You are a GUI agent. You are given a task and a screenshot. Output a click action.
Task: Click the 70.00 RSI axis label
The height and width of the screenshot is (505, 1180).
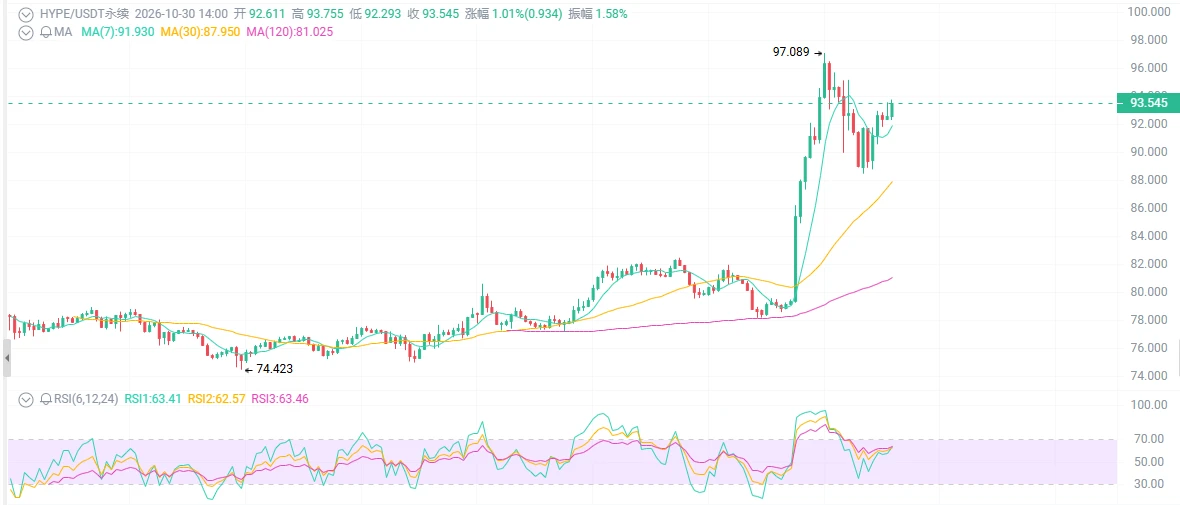point(1150,439)
